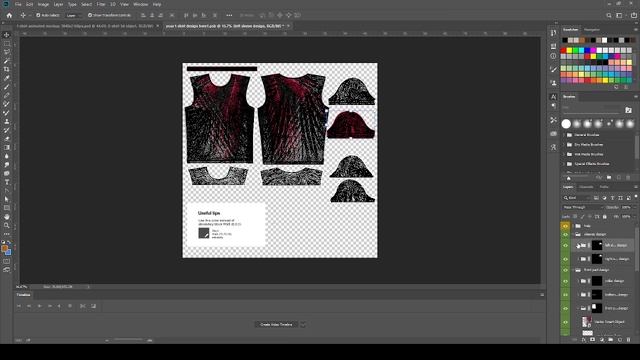Viewport: 640px width, 360px height.
Task: Open dropdown arrow beside Create Video Timeline
Action: pos(303,324)
